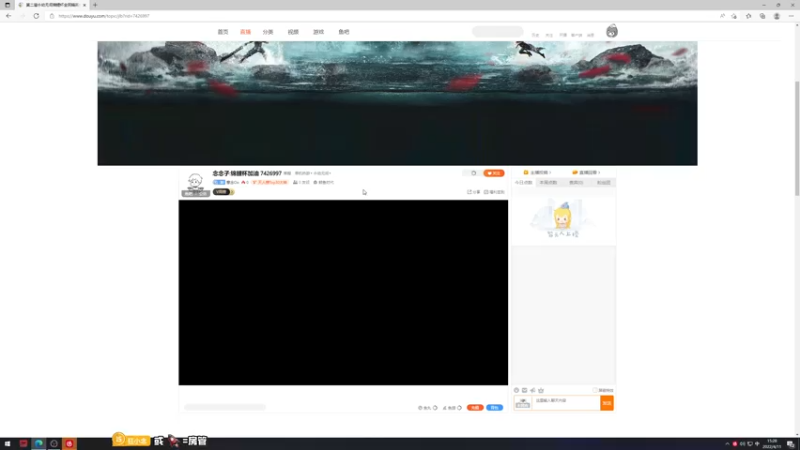Click the read aloud icon in address bar
Image resolution: width=800 pixels, height=450 pixels.
[x=722, y=16]
